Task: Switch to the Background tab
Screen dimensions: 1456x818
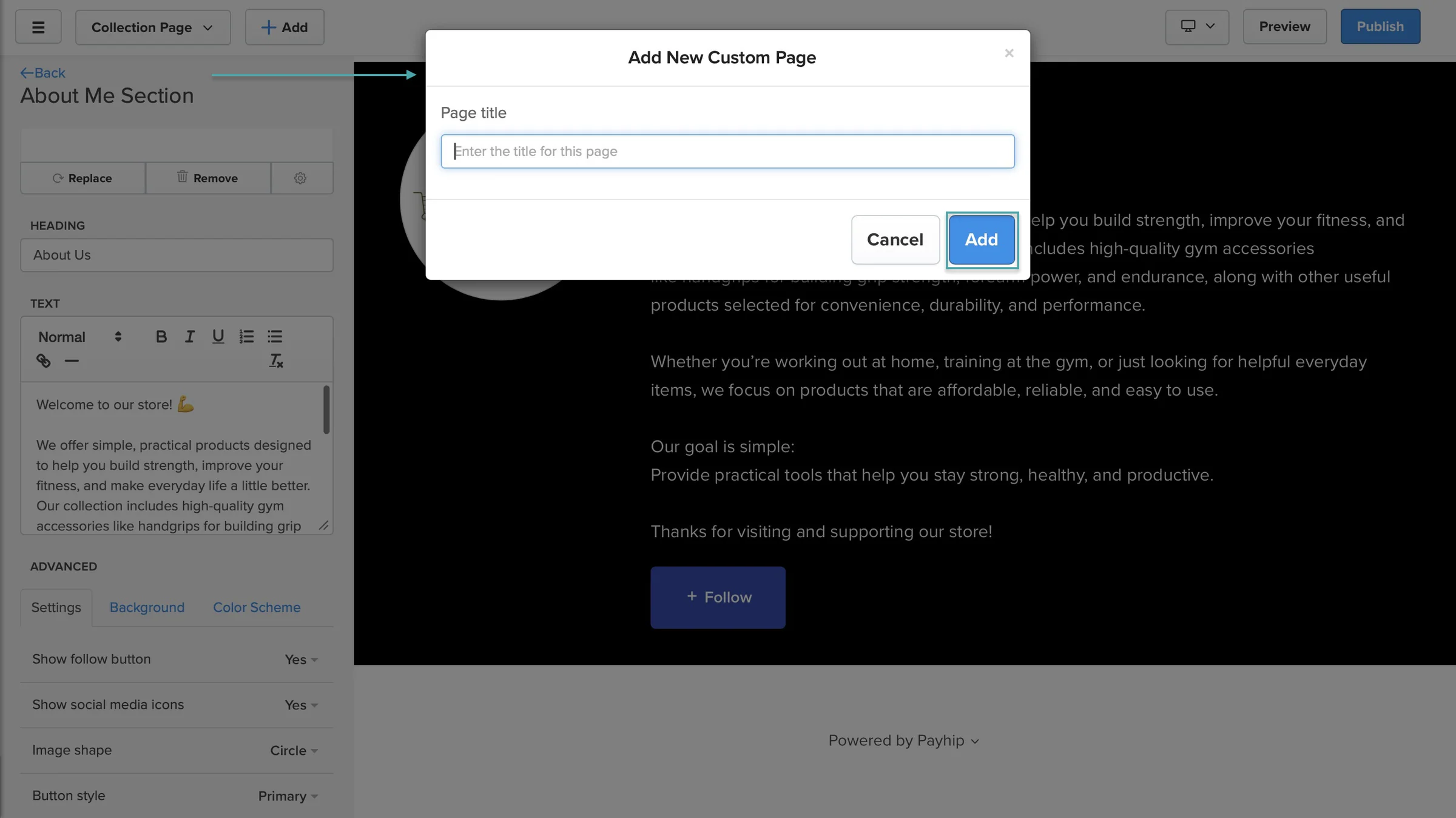Action: [x=147, y=607]
